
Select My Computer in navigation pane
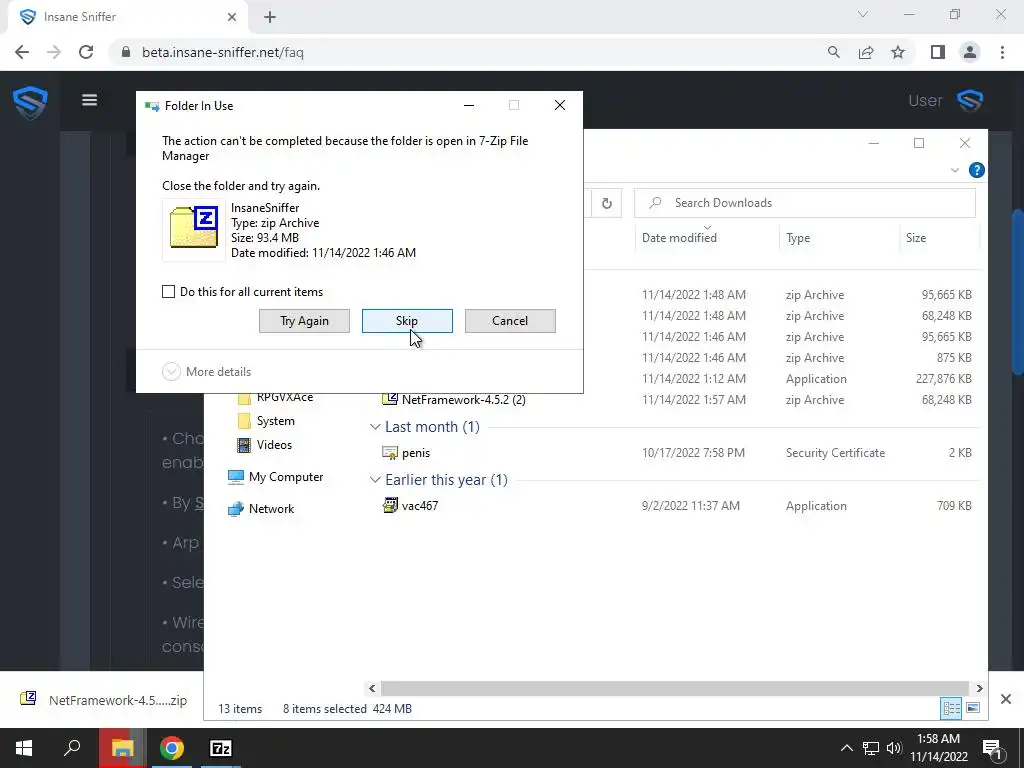coord(285,477)
